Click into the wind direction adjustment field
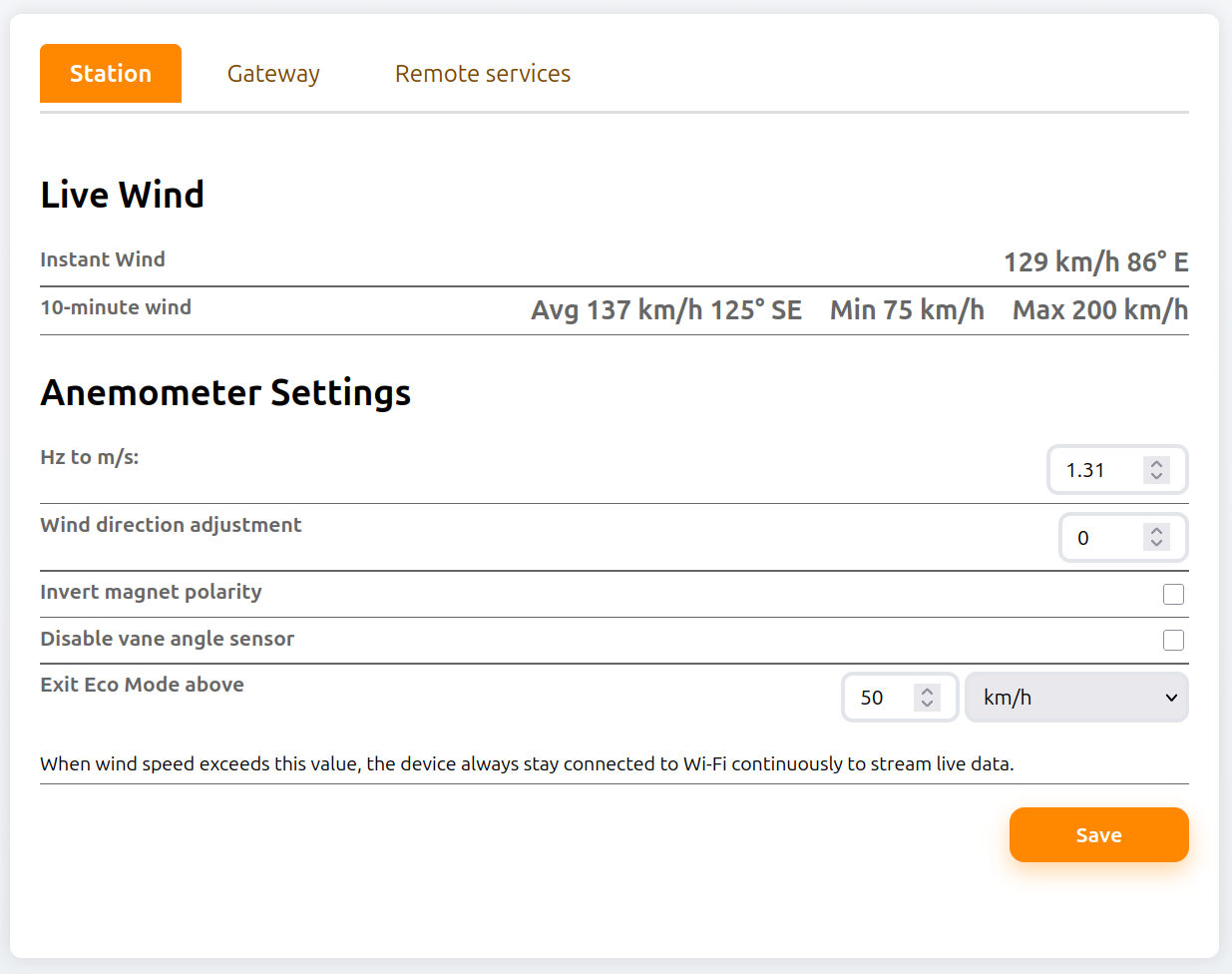Image resolution: width=1232 pixels, height=974 pixels. 1100,538
